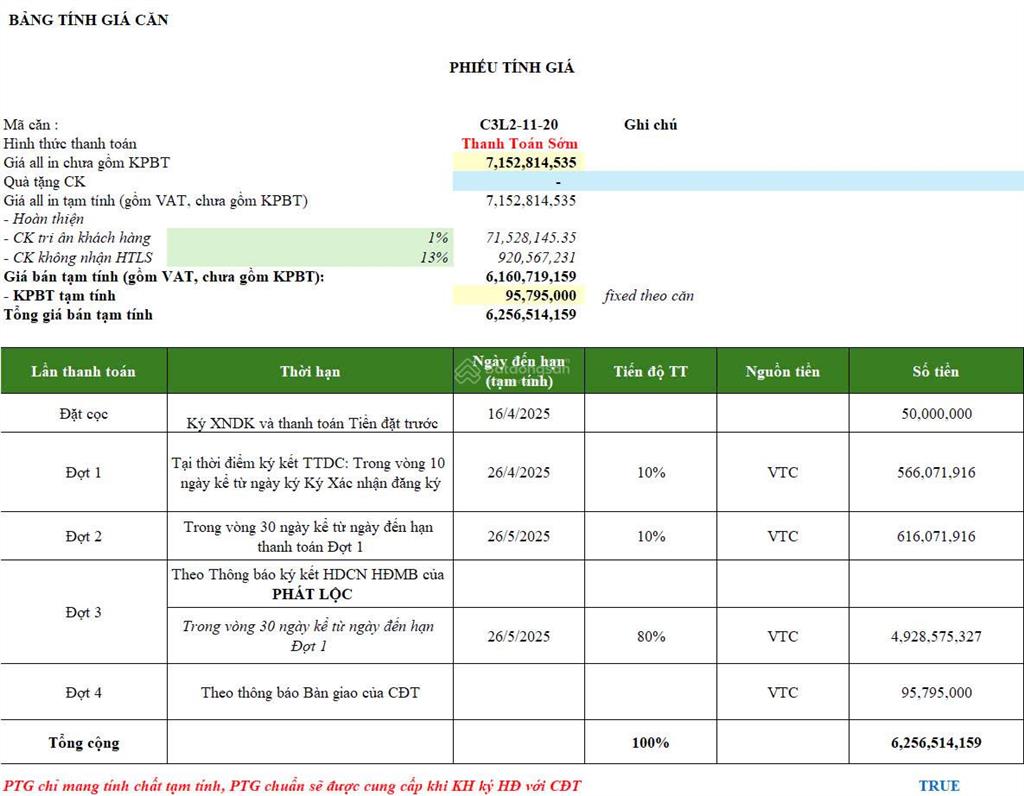This screenshot has width=1024, height=796.
Task: Select the red PTG disclaimer note
Action: [x=292, y=786]
